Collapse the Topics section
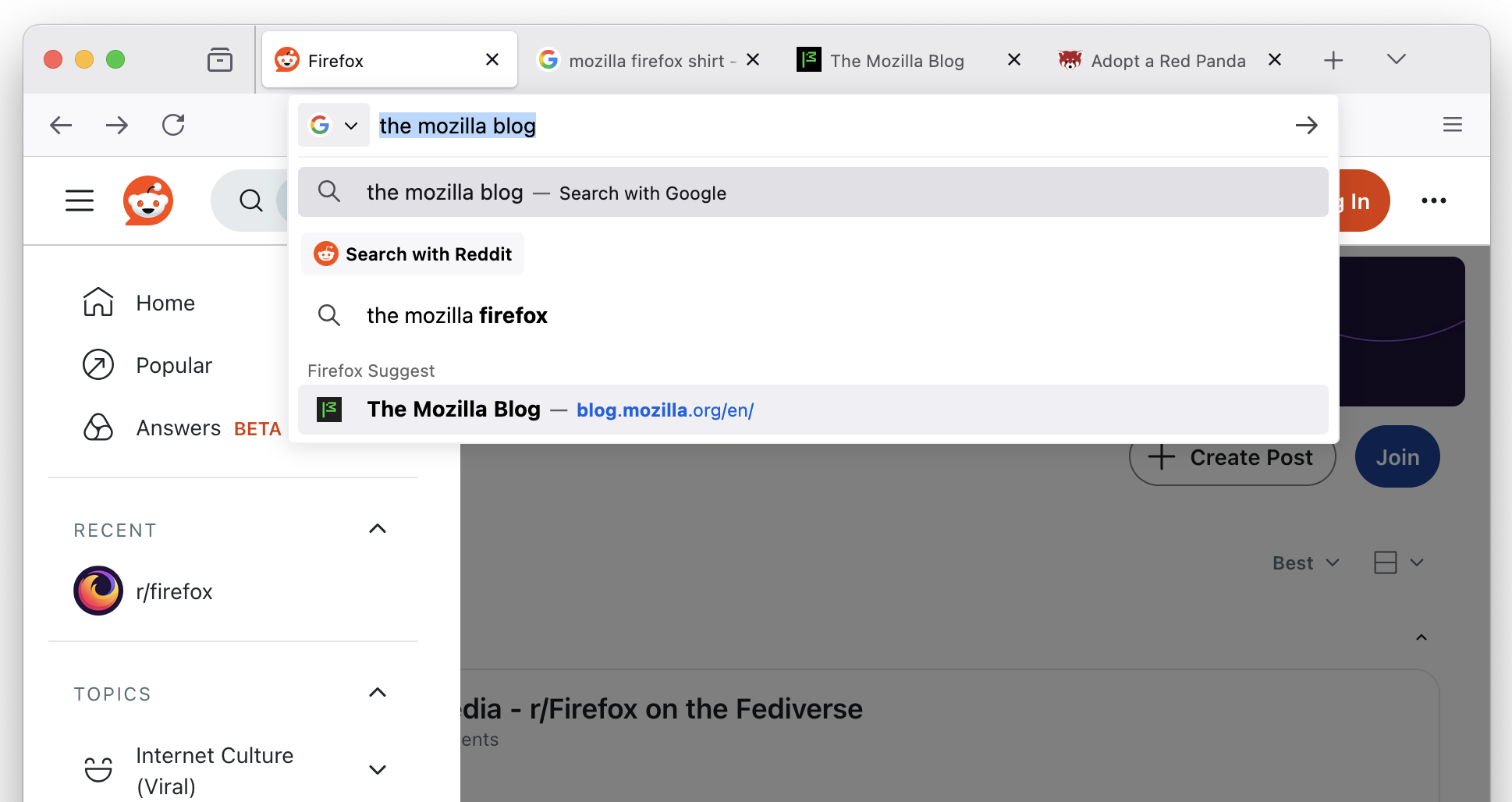This screenshot has width=1512, height=802. 378,693
